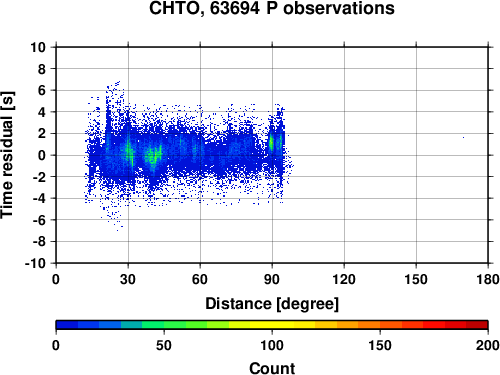Click the green density cluster near 40 degrees
500x375 pixels.
[153, 157]
